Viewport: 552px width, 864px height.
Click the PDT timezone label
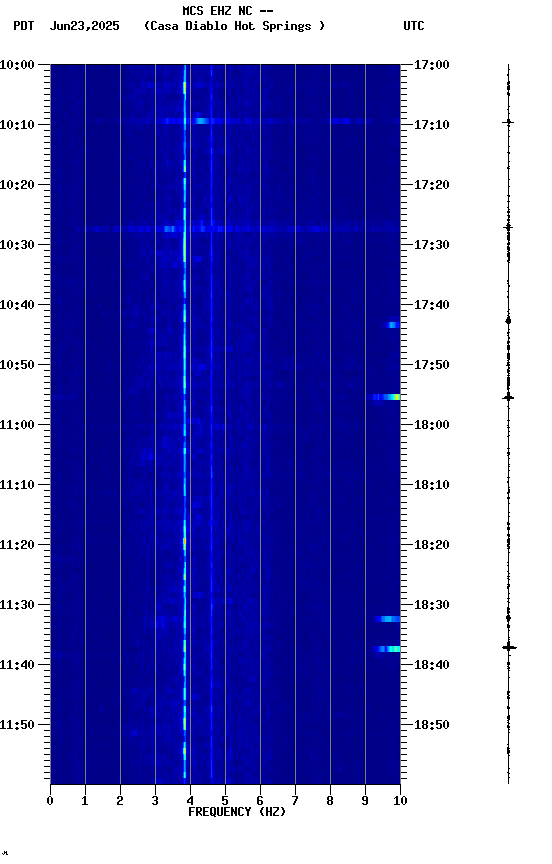[x=24, y=26]
